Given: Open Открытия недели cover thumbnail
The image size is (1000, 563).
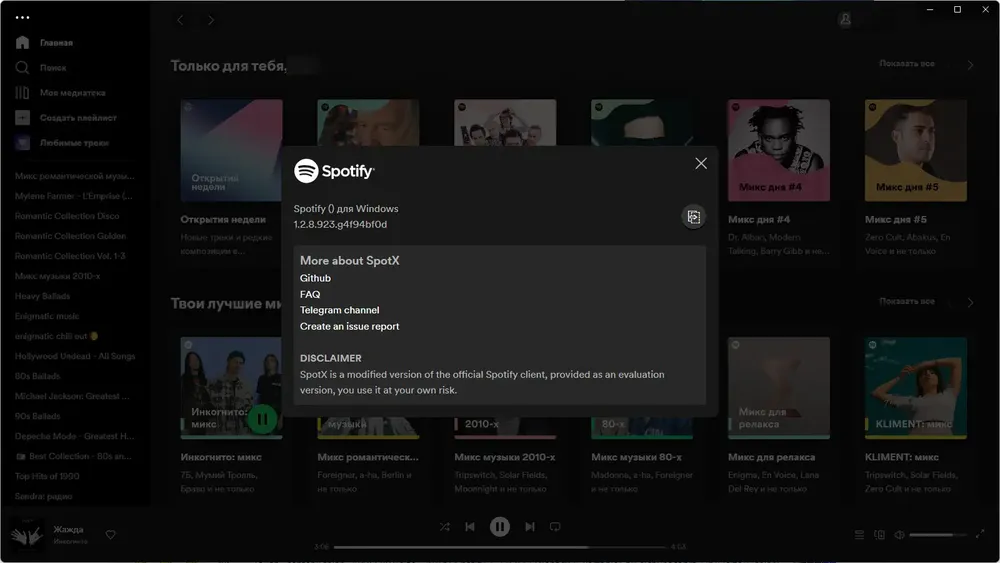Looking at the screenshot, I should [x=231, y=150].
